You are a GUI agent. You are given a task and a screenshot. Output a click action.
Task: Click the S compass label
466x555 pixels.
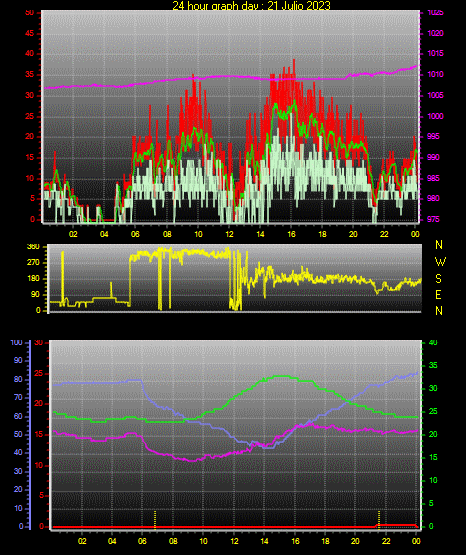click(x=439, y=279)
